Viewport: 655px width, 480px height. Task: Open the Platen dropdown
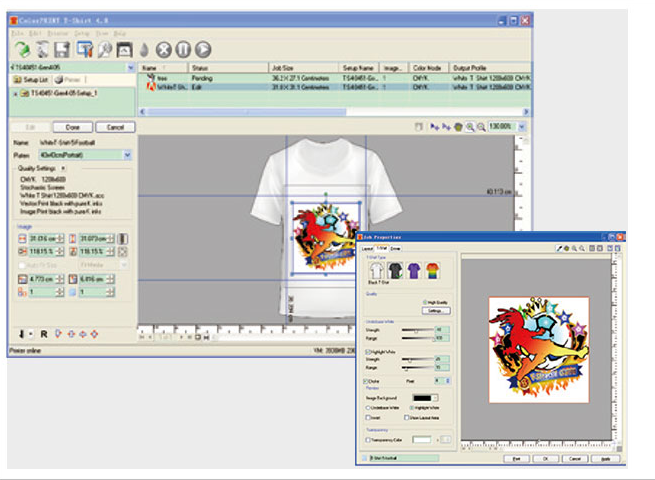coord(127,156)
